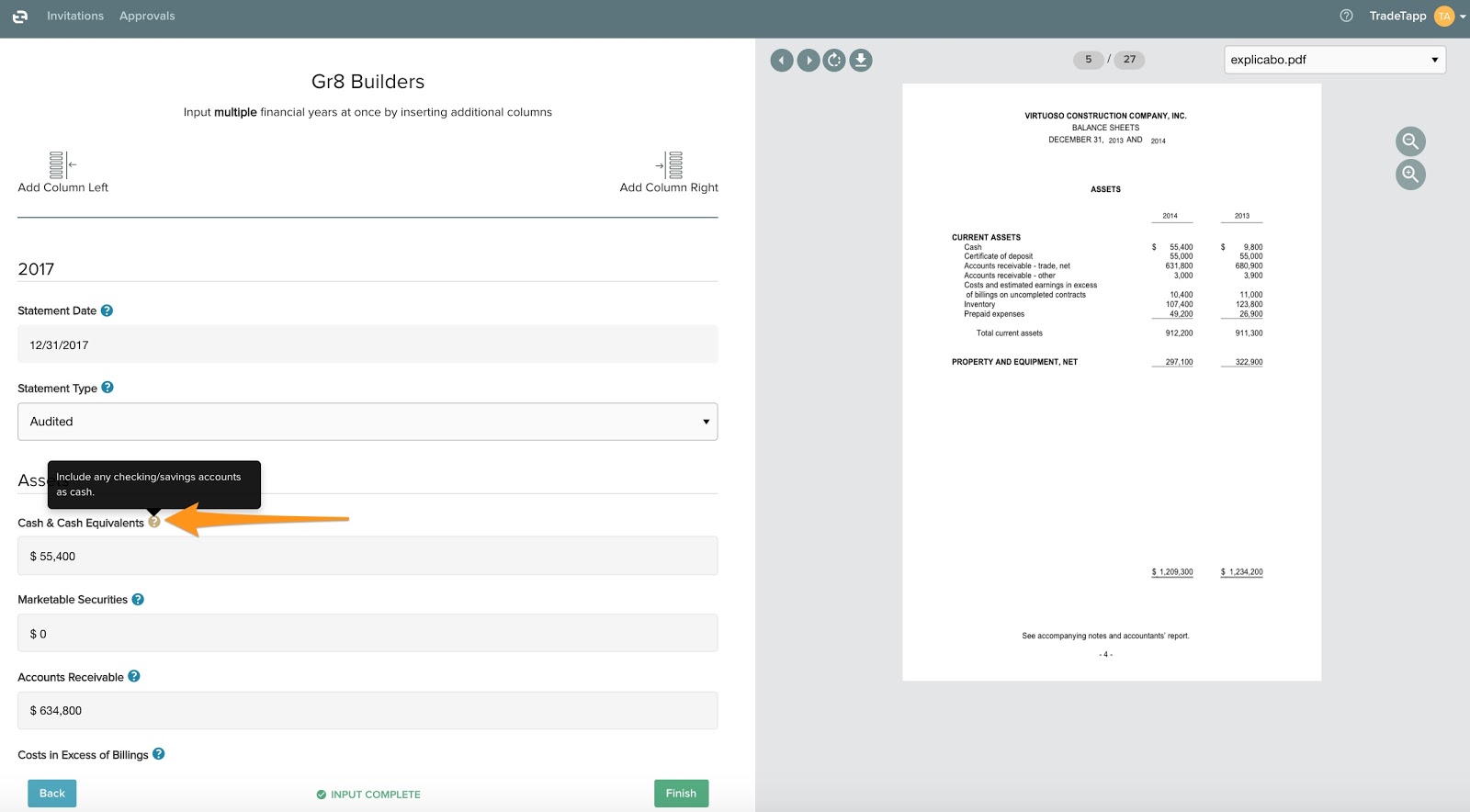
Task: Go to the previous PDF page
Action: point(781,61)
